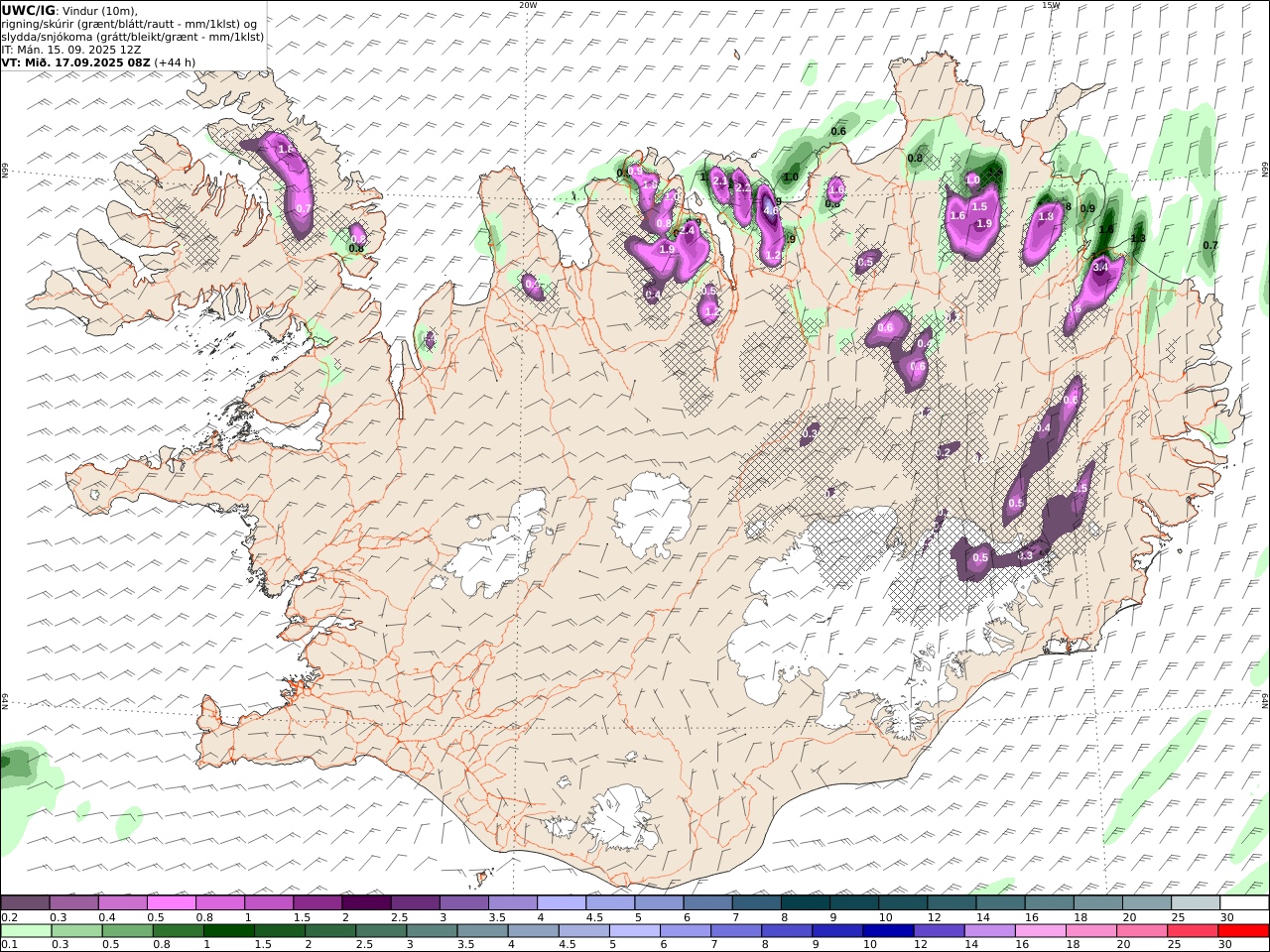The image size is (1270, 952).
Task: Click the '2.2' value on the map
Action: 741,187
